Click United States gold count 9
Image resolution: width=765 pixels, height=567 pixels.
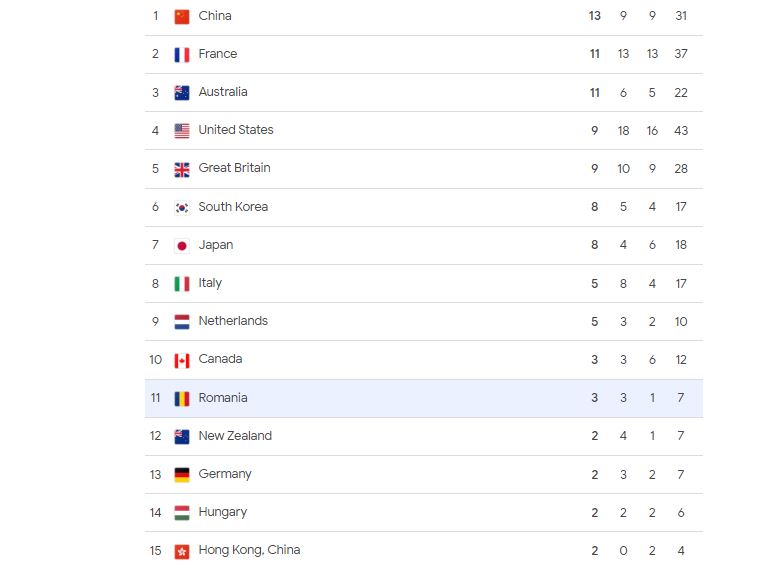pos(595,130)
